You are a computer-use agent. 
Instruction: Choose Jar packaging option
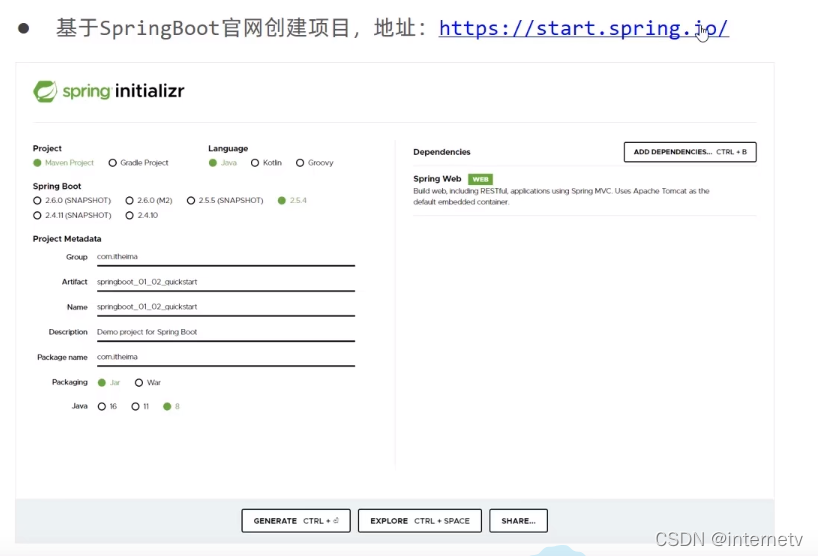tap(109, 383)
